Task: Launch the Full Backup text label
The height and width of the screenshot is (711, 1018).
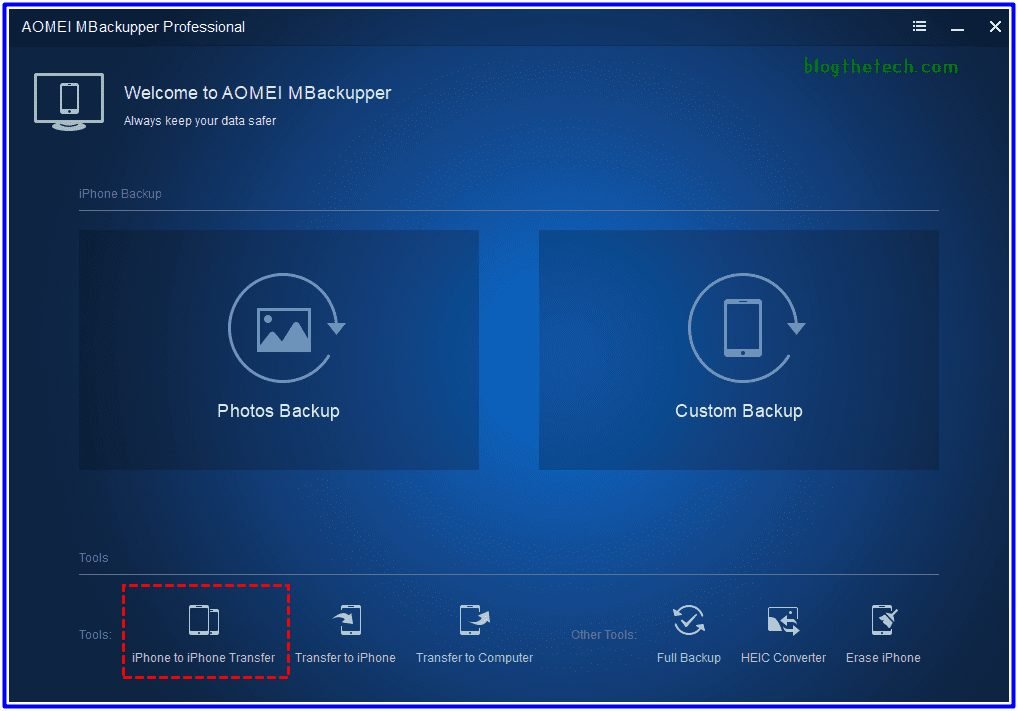Action: (688, 658)
